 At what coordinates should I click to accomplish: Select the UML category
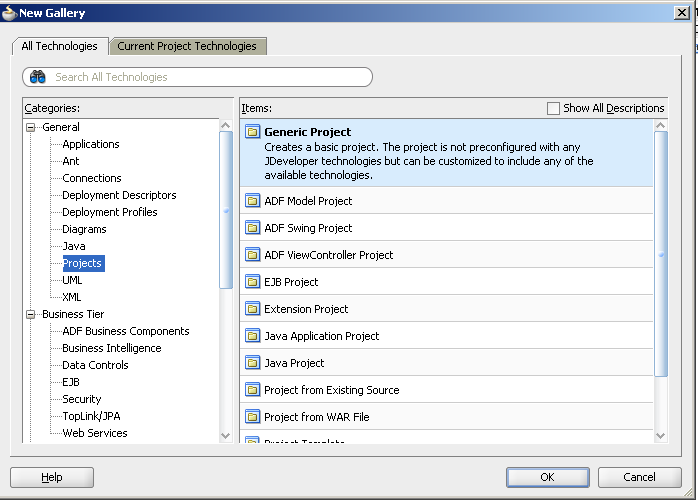click(x=72, y=280)
